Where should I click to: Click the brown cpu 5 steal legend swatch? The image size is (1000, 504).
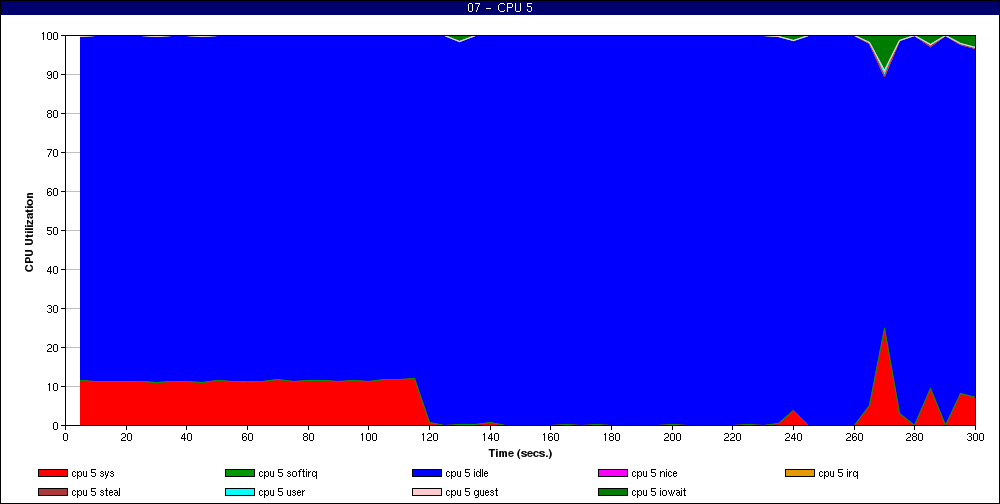[x=52, y=492]
